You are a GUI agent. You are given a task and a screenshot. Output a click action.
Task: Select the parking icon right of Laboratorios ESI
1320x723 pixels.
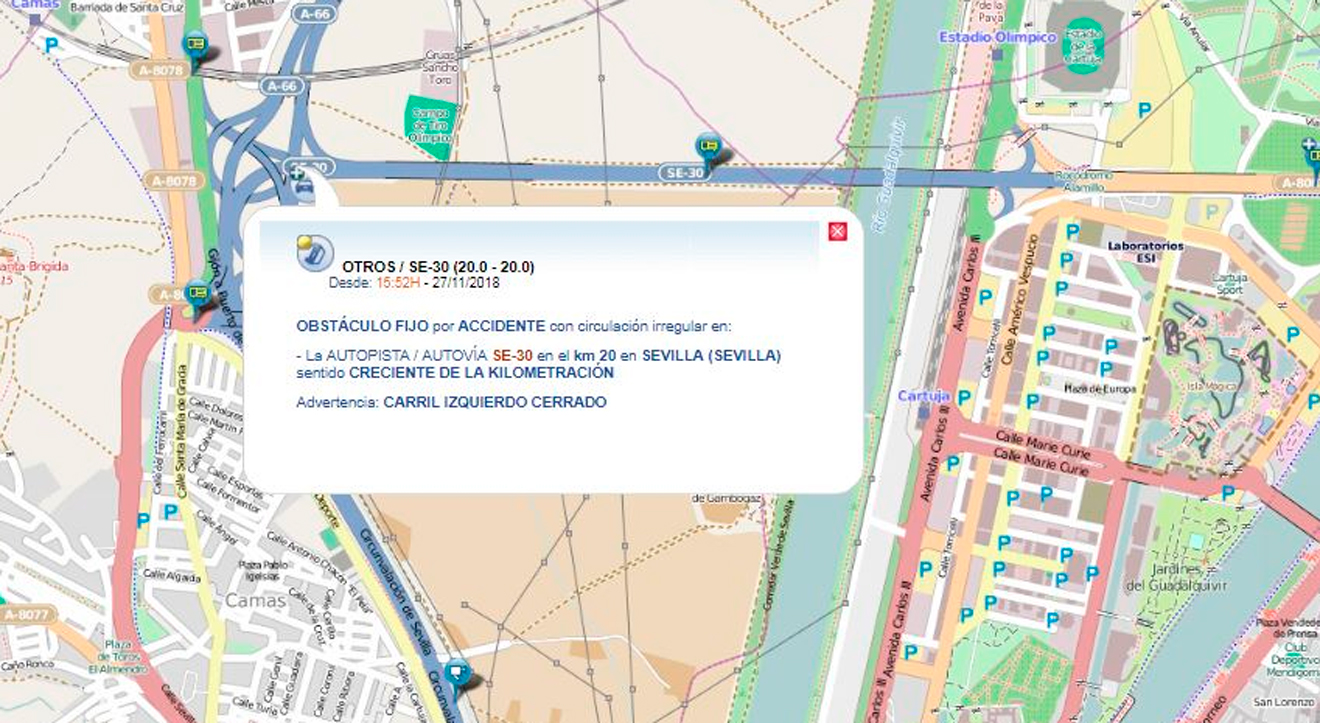[x=1213, y=212]
